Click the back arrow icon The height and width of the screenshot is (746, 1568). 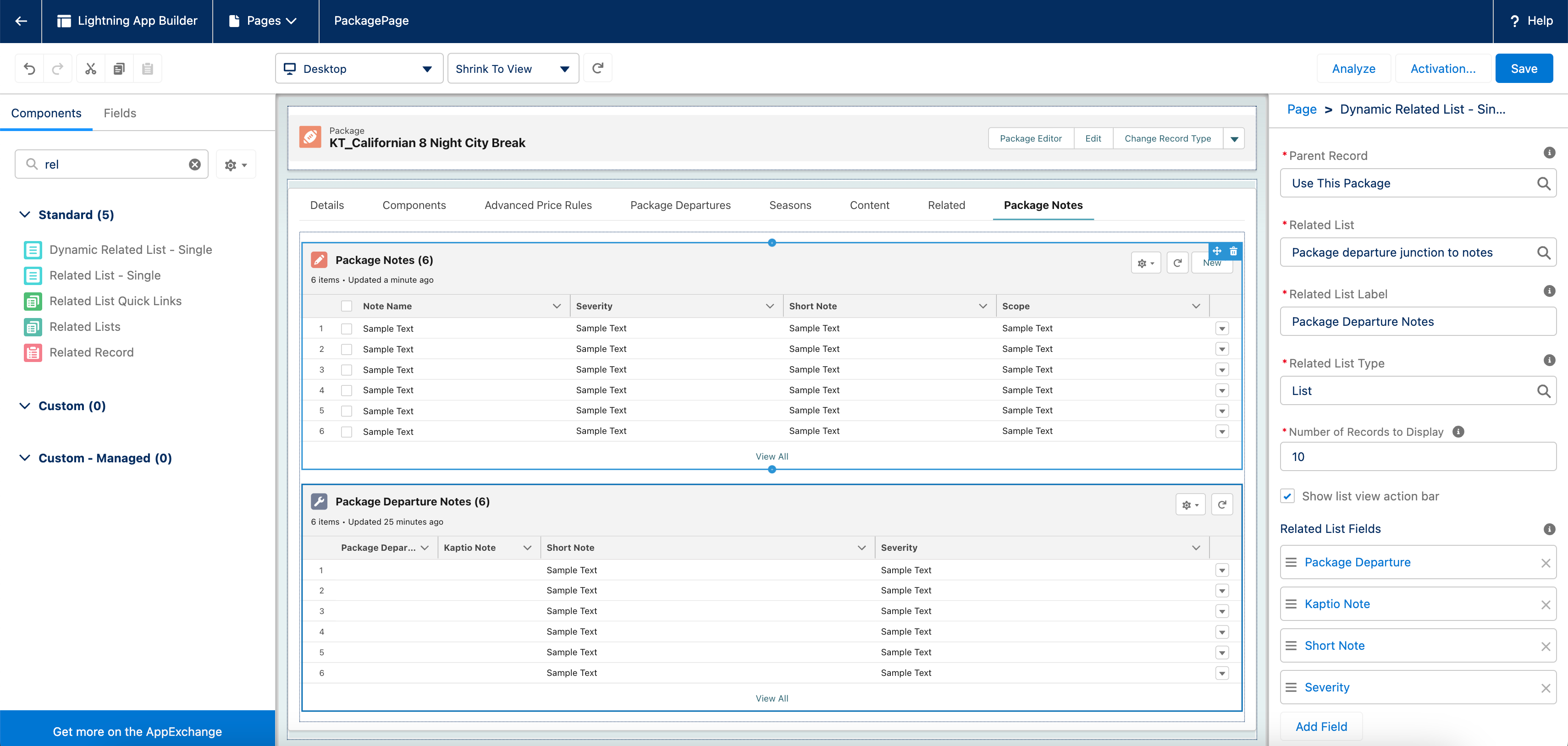click(21, 21)
